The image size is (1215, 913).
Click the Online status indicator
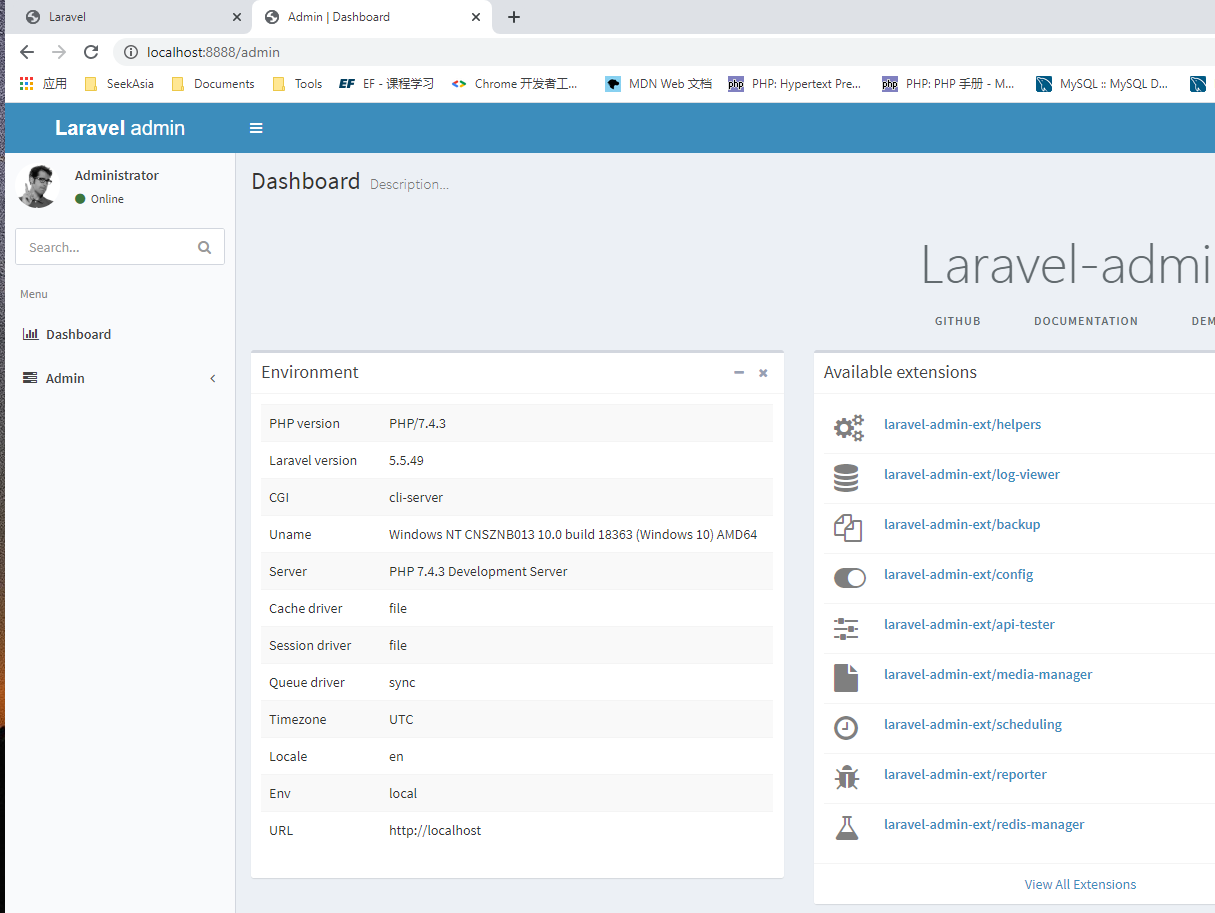point(99,199)
